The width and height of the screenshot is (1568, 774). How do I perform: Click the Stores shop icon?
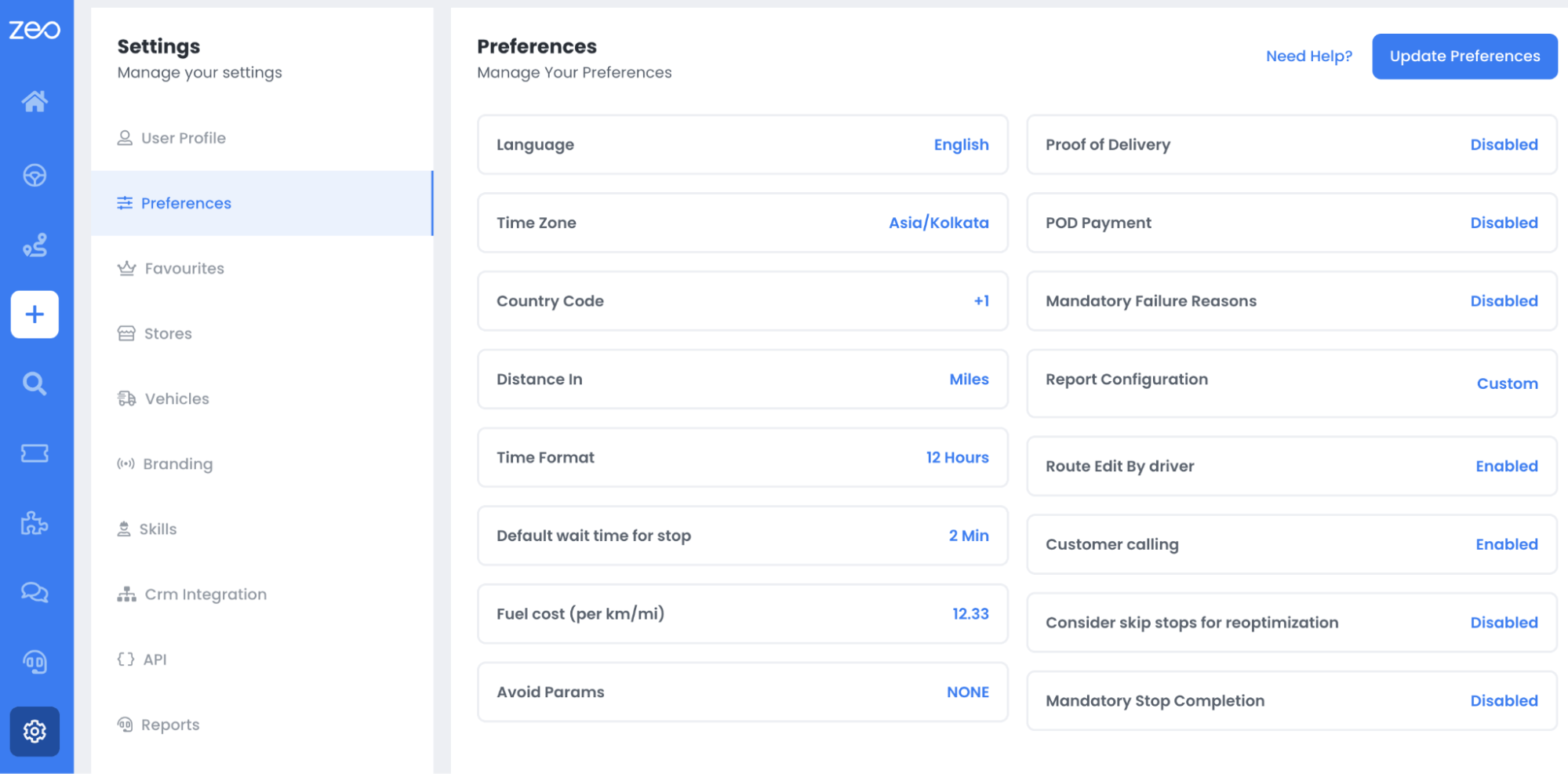(126, 333)
